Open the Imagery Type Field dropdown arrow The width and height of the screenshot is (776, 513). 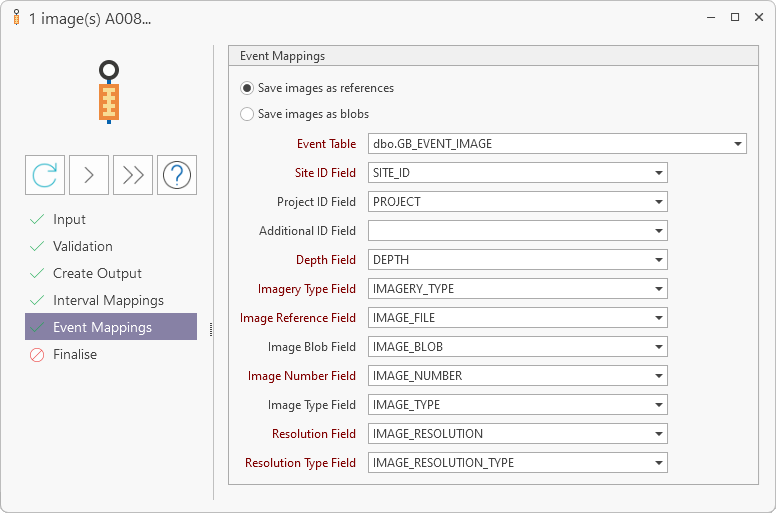pyautogui.click(x=658, y=289)
